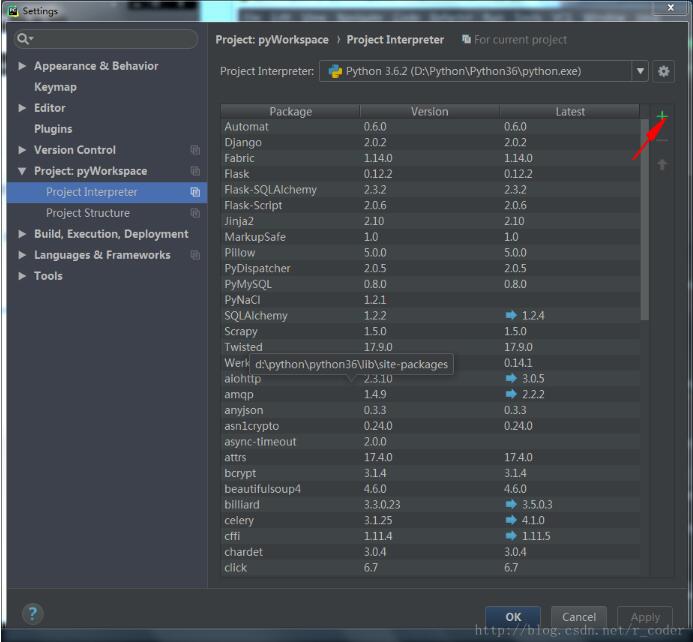
Task: Expand Appearance & Behavior section
Action: [x=22, y=66]
